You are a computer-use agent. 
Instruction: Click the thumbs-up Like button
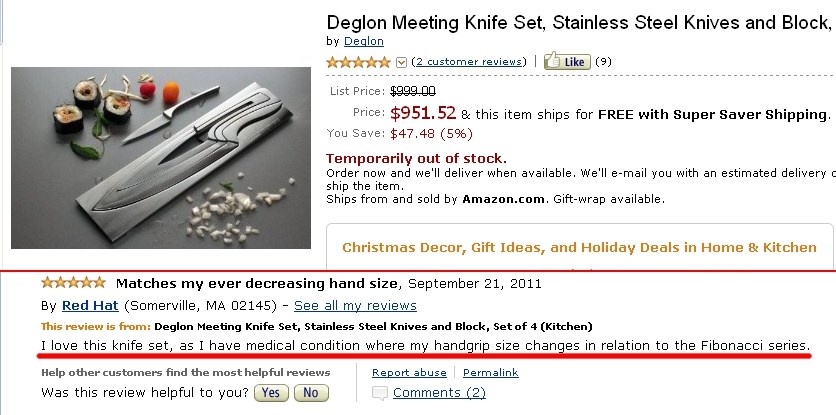point(567,62)
